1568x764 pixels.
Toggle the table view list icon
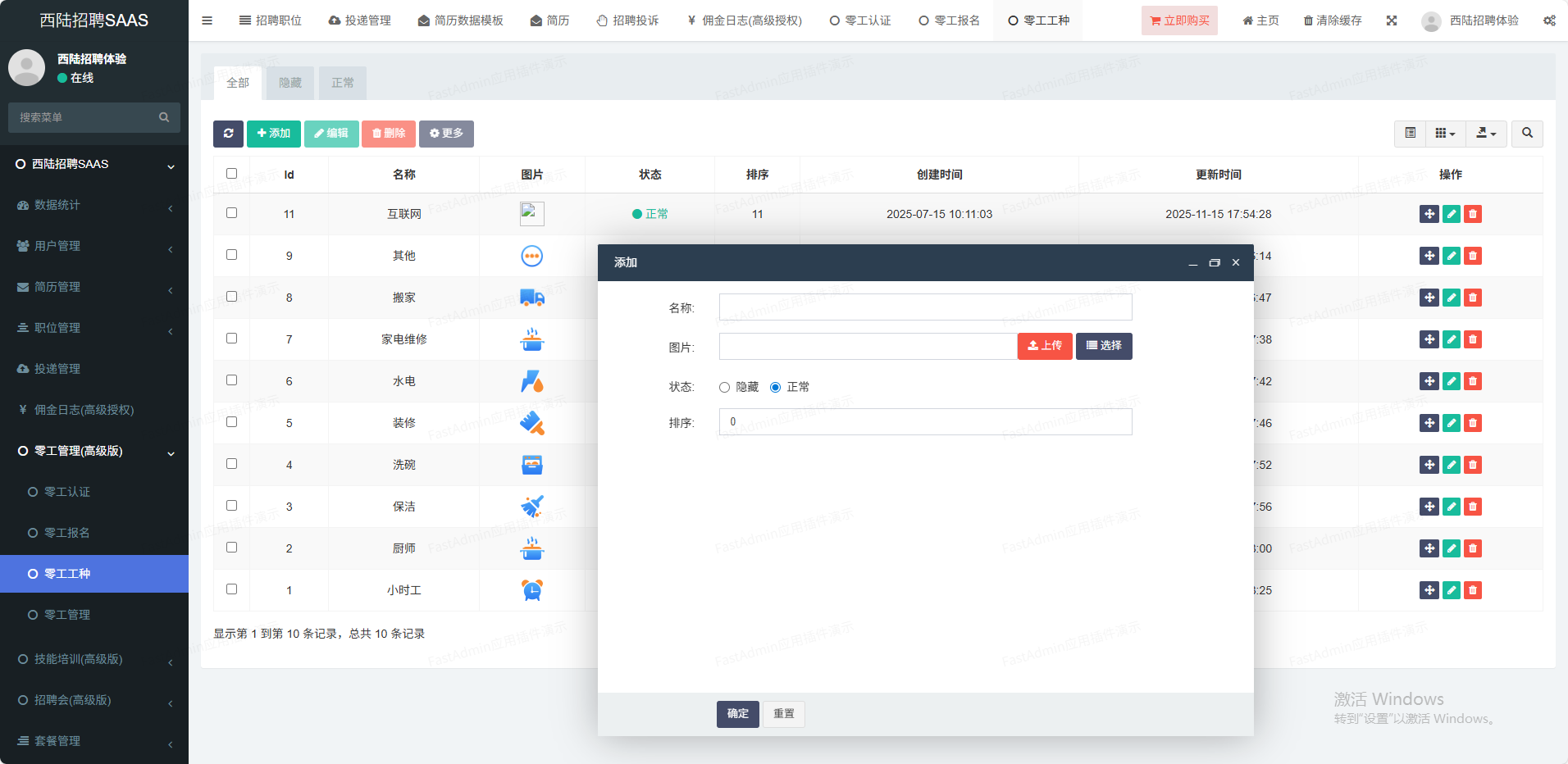point(1410,133)
